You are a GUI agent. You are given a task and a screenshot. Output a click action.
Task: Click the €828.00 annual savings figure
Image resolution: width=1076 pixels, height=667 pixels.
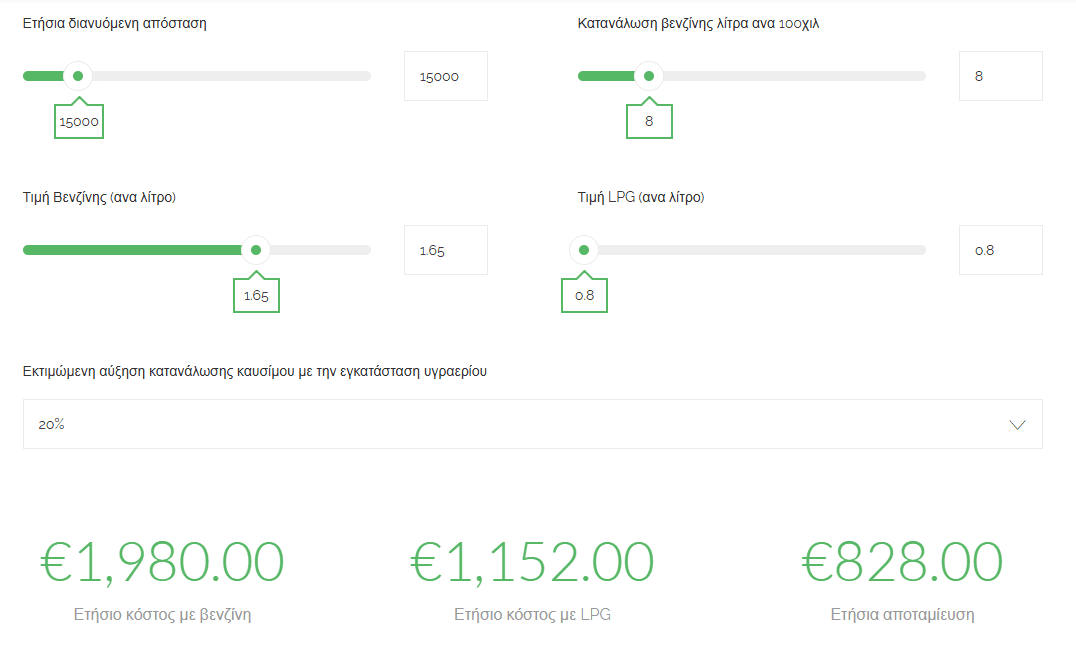coord(902,562)
